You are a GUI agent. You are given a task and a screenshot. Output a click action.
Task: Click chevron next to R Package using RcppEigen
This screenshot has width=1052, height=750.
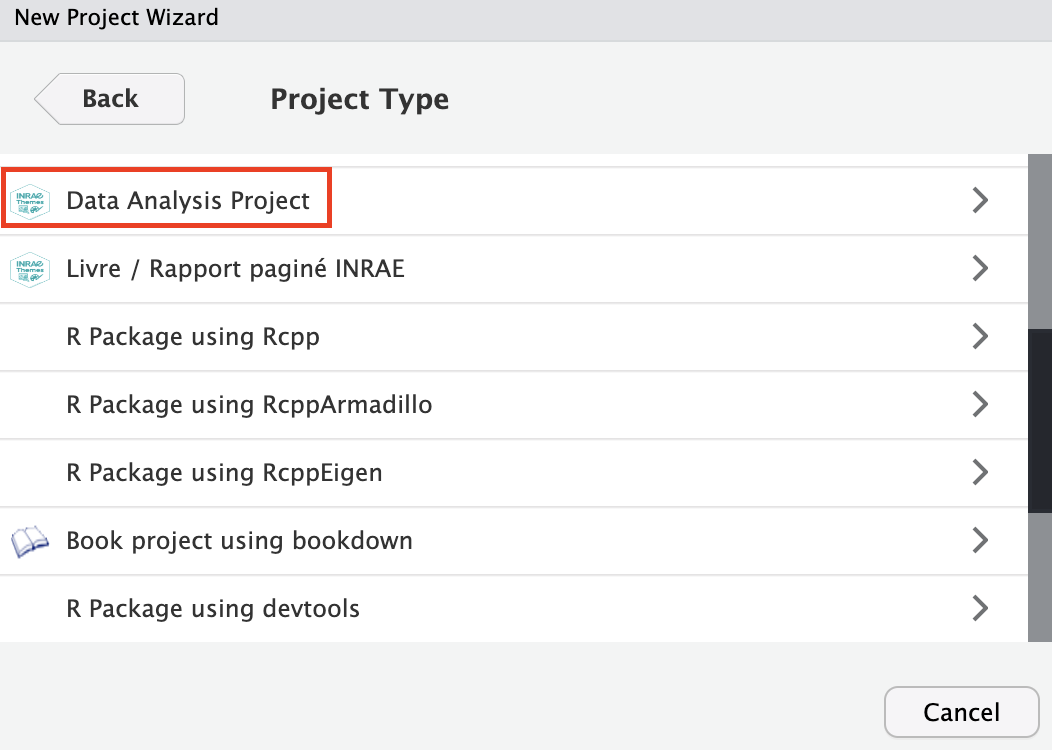(x=980, y=473)
